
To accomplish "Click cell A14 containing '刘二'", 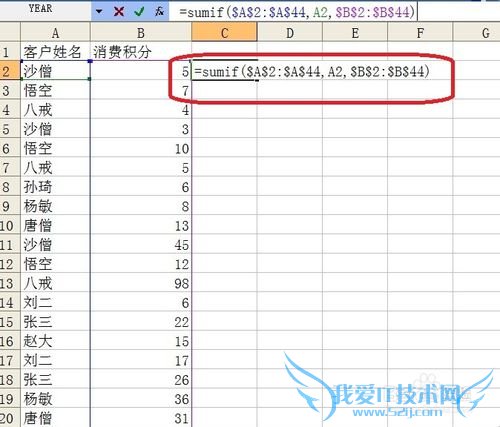I will point(55,303).
